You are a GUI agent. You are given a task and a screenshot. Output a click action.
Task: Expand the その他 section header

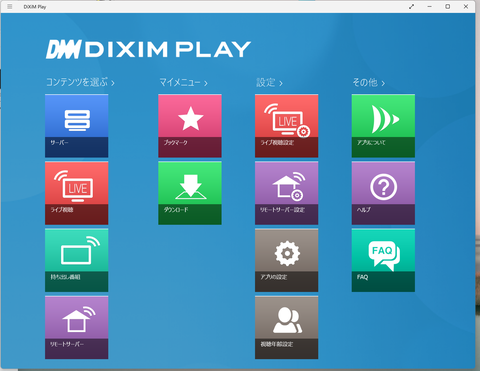click(x=369, y=82)
